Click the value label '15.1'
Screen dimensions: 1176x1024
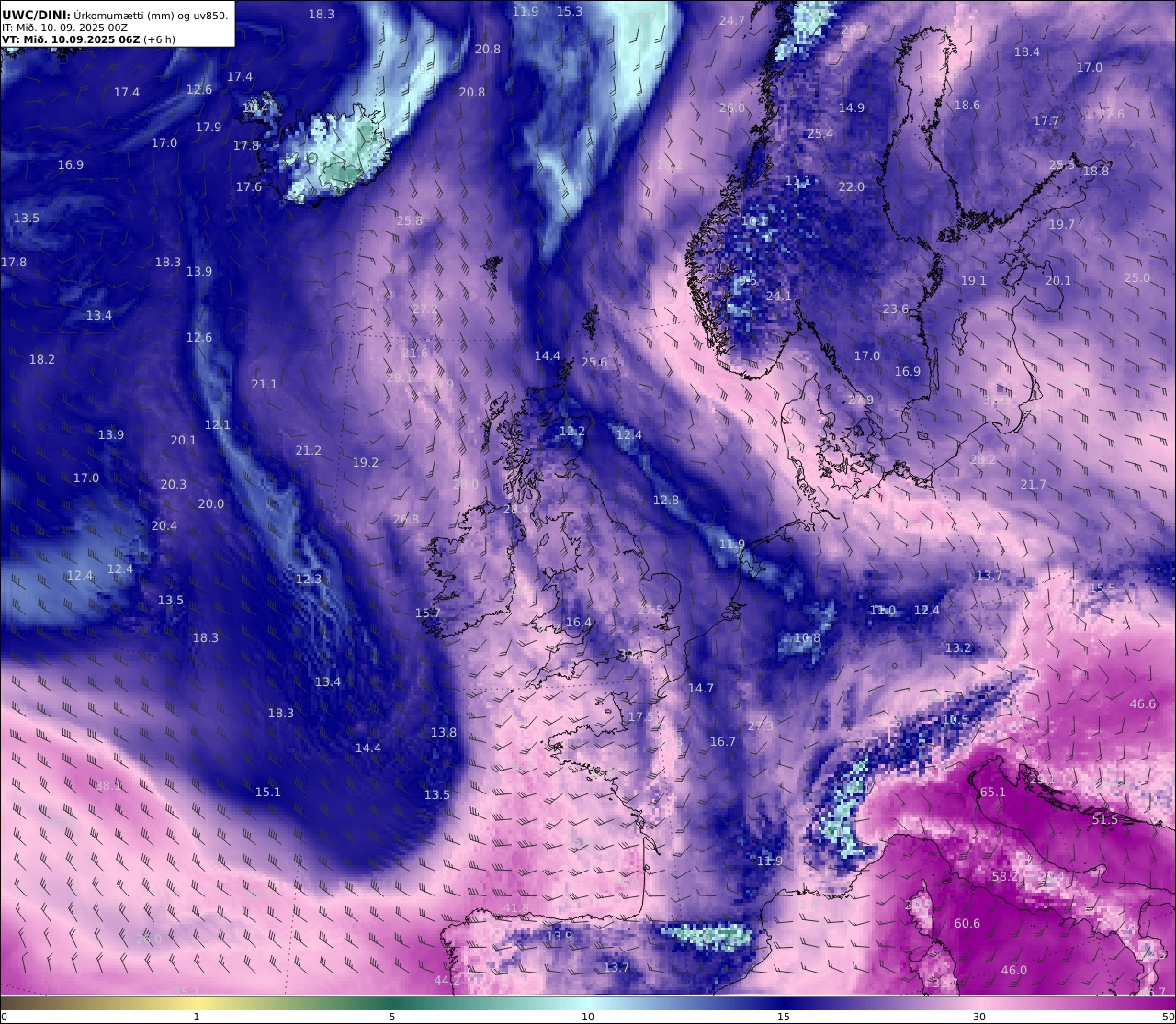268,792
